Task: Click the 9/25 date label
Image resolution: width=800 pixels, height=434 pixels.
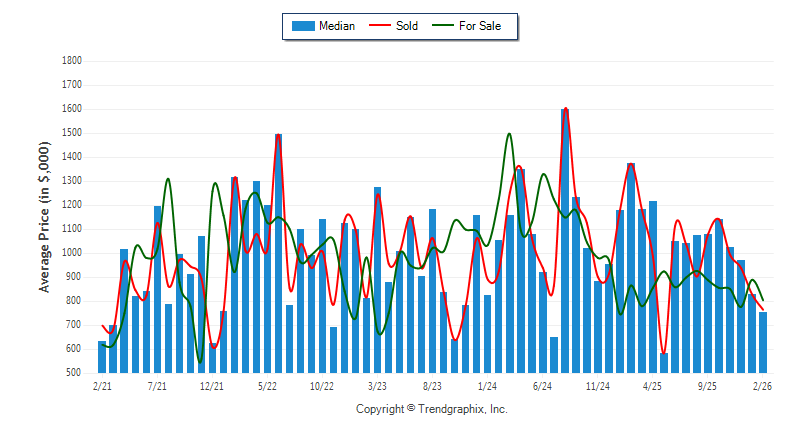Action: 708,385
